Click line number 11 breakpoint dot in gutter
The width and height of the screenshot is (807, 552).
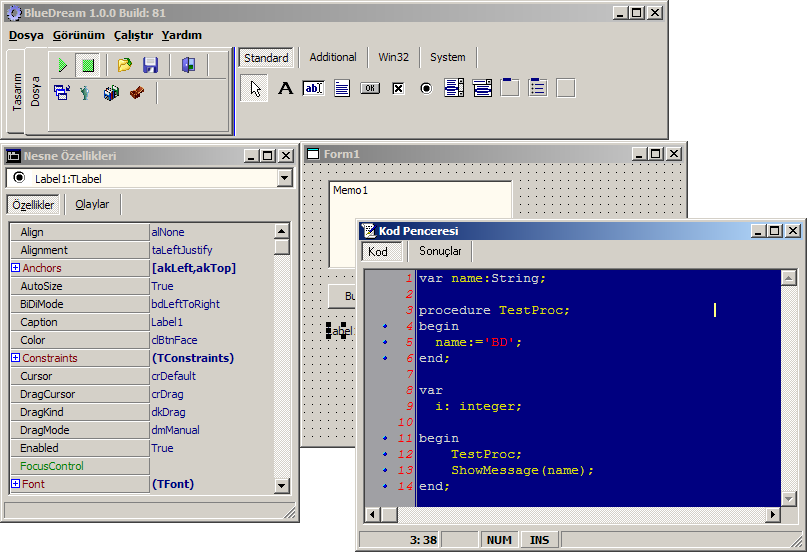coord(385,438)
